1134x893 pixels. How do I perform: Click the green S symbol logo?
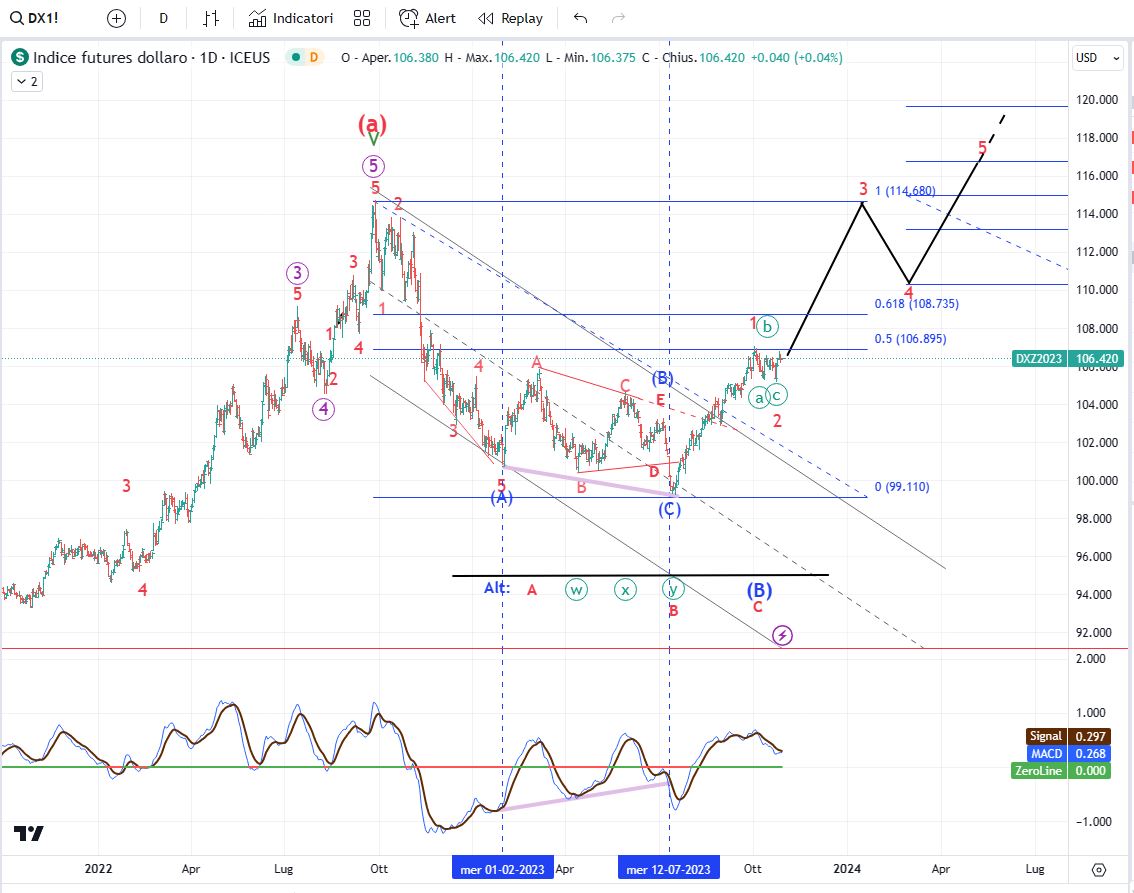click(20, 57)
